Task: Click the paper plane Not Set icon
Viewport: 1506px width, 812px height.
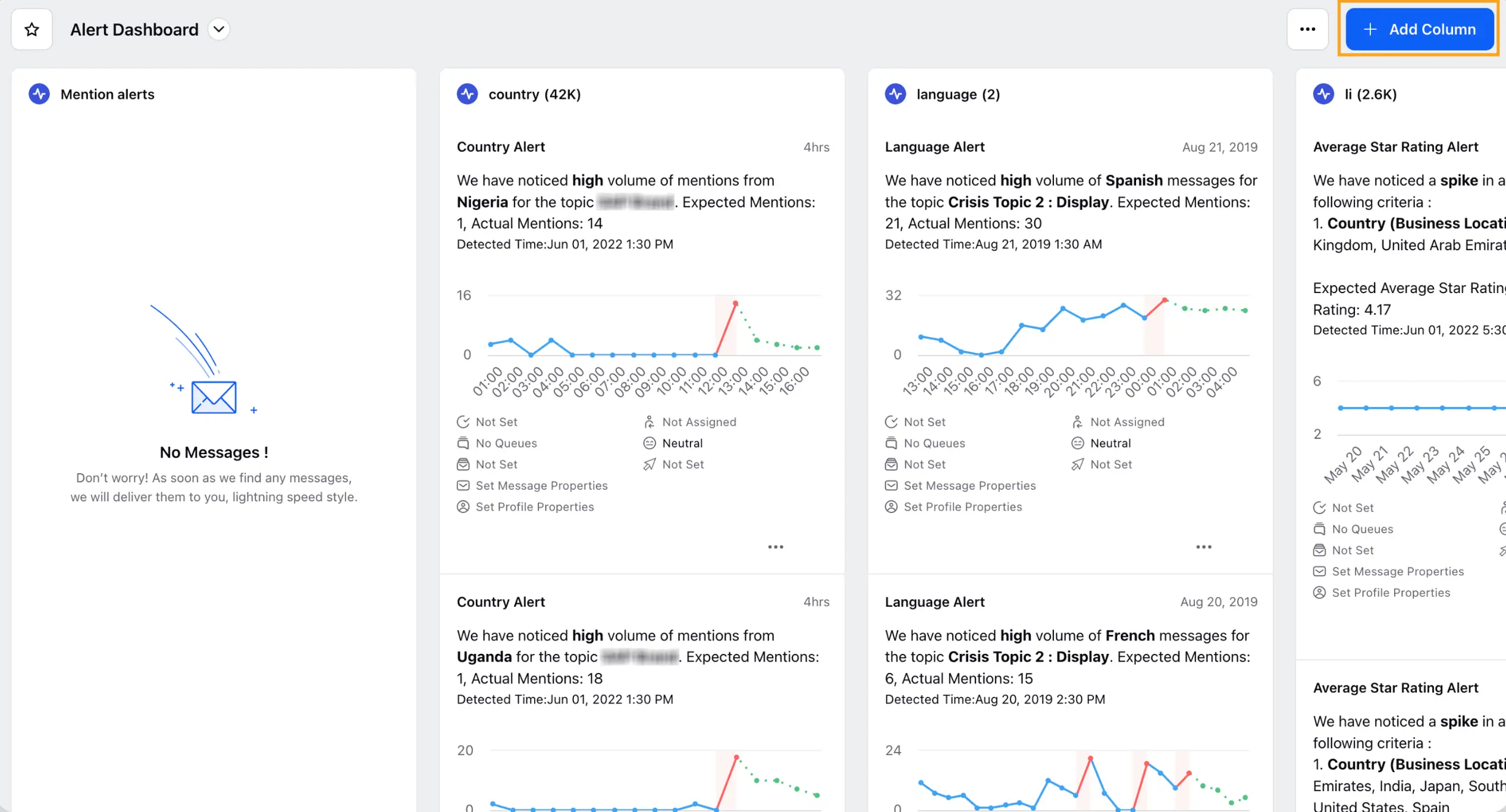Action: pos(650,464)
